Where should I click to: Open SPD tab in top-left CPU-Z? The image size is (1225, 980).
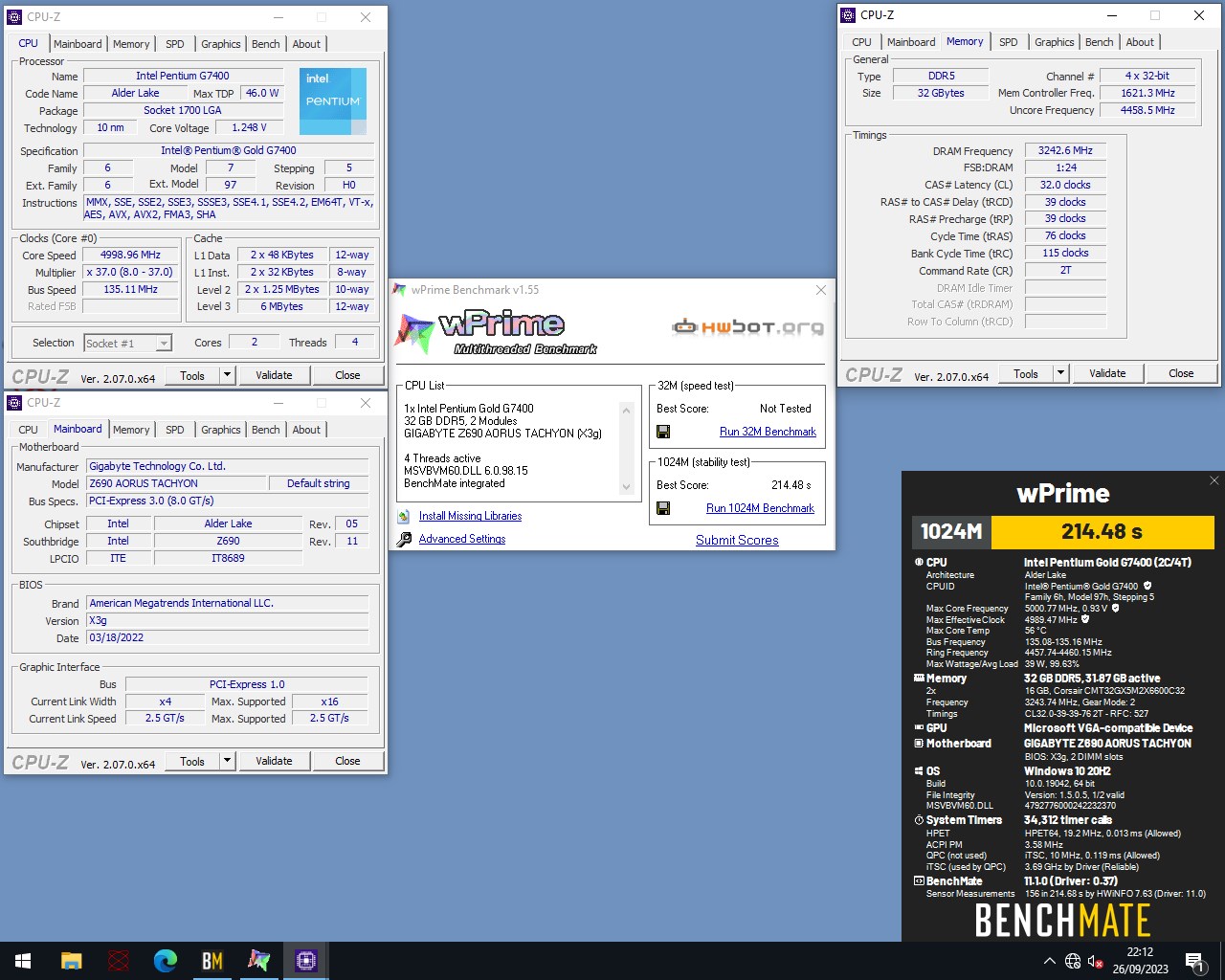174,44
